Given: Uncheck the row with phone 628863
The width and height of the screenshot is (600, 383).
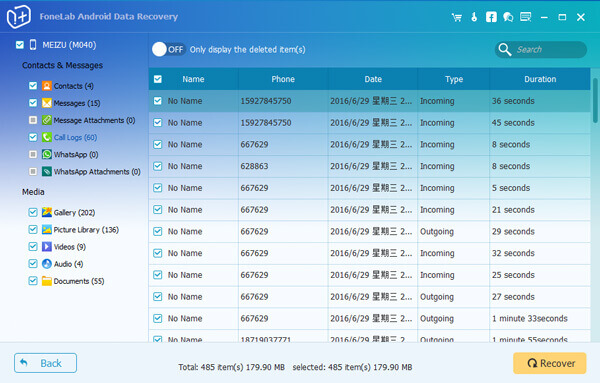Looking at the screenshot, I should (158, 166).
